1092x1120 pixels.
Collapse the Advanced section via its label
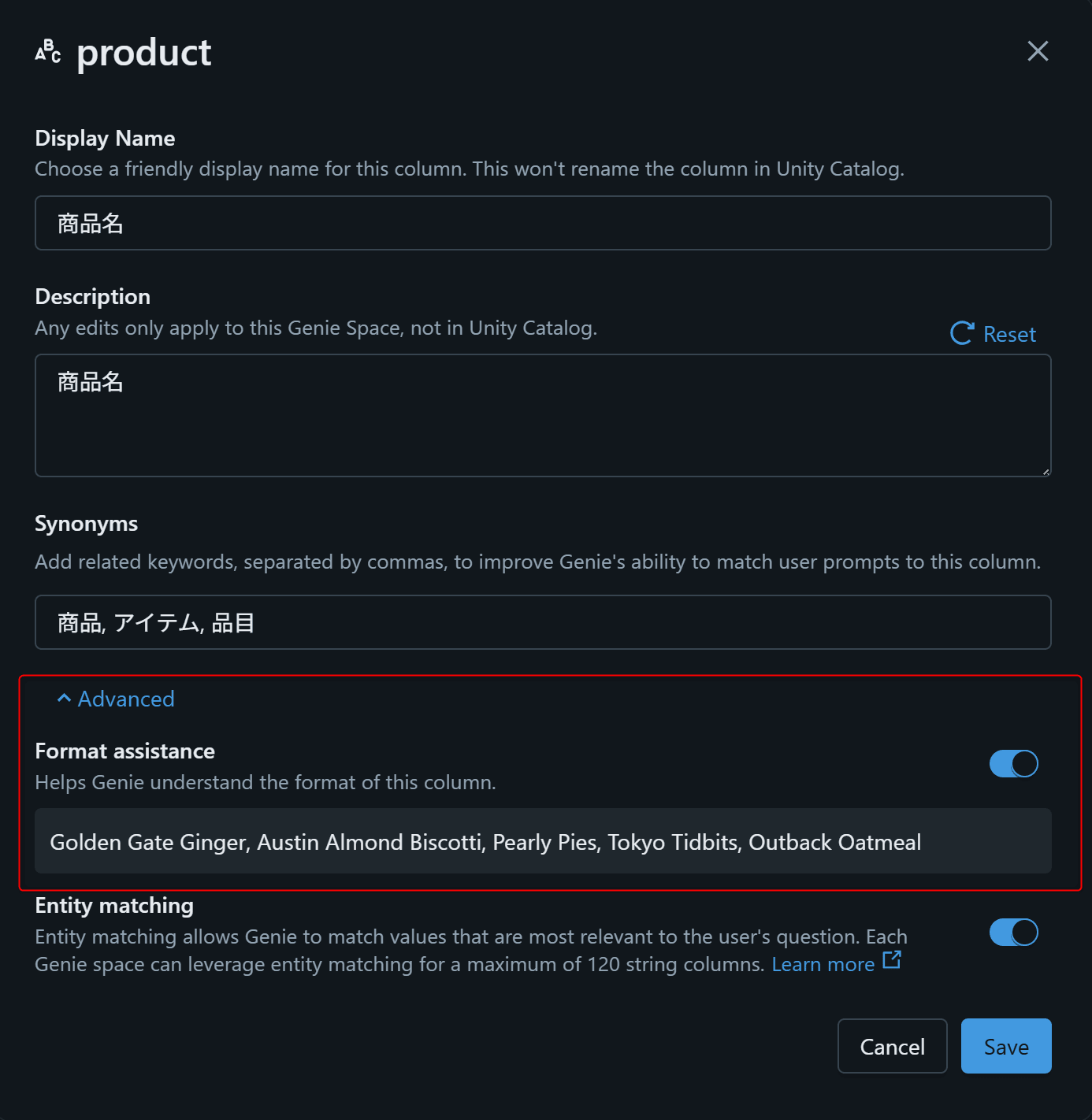pyautogui.click(x=126, y=699)
